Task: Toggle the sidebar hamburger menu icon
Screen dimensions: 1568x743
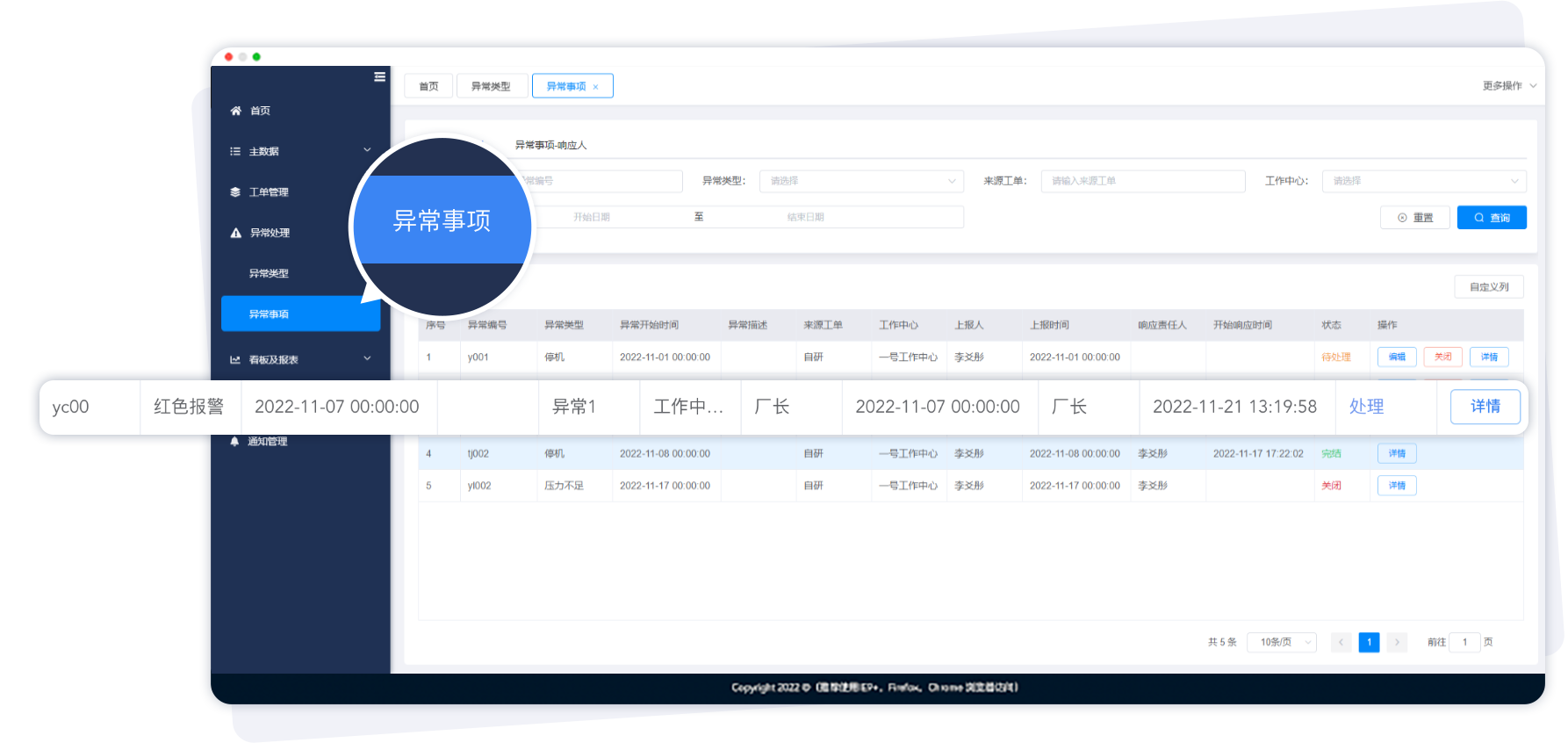Action: click(x=379, y=76)
